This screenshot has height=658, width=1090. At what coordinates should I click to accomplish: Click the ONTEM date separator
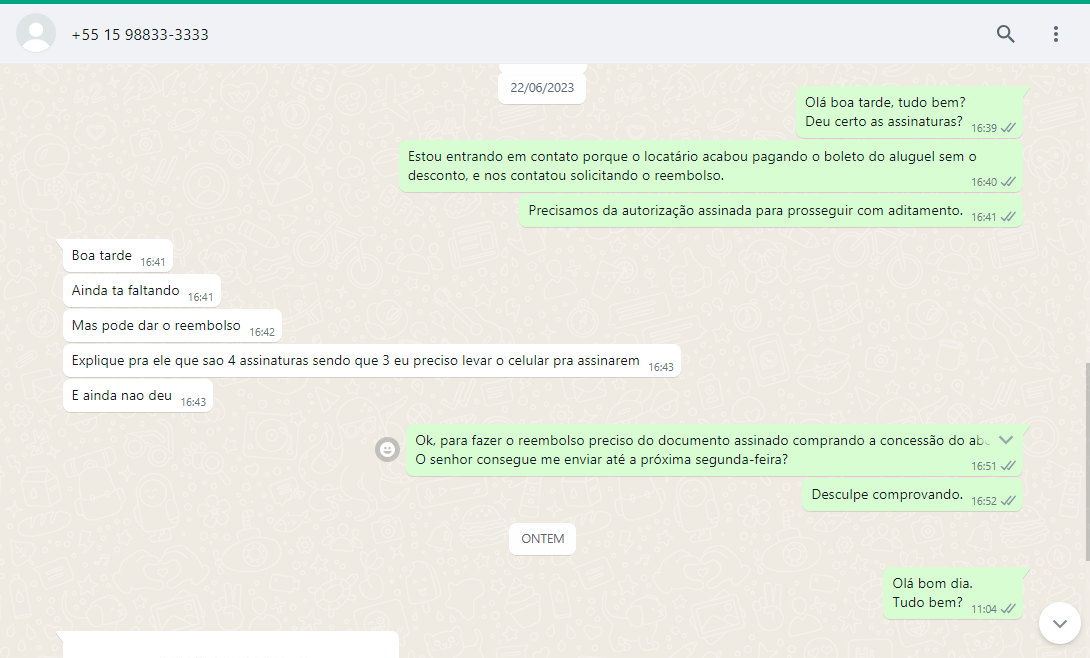tap(542, 538)
